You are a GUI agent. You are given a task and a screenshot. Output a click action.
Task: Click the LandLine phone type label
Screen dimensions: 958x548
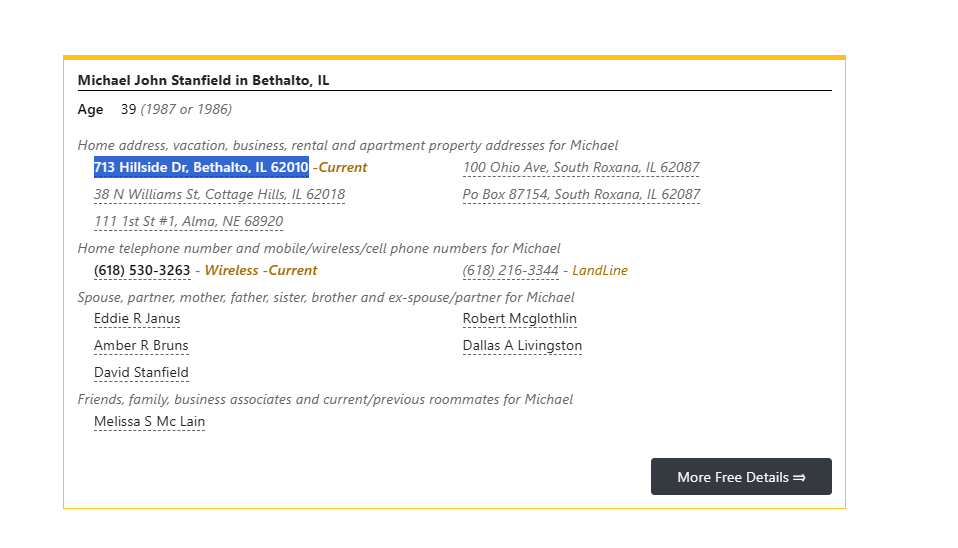pos(600,270)
